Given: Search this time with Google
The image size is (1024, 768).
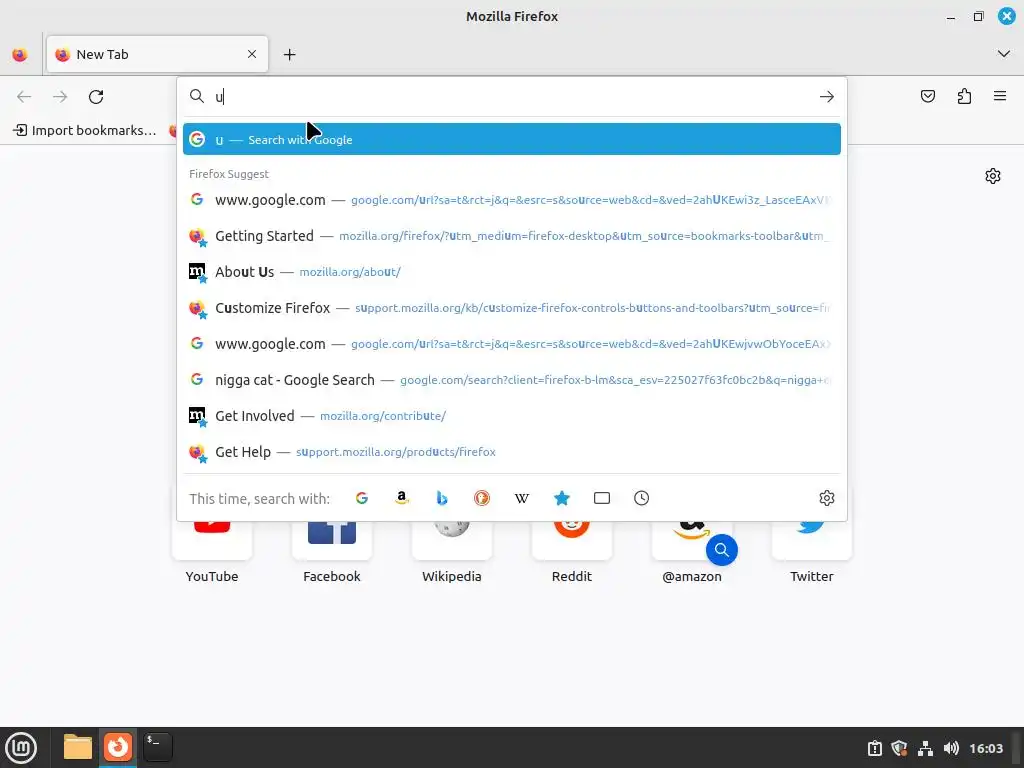Looking at the screenshot, I should point(362,498).
